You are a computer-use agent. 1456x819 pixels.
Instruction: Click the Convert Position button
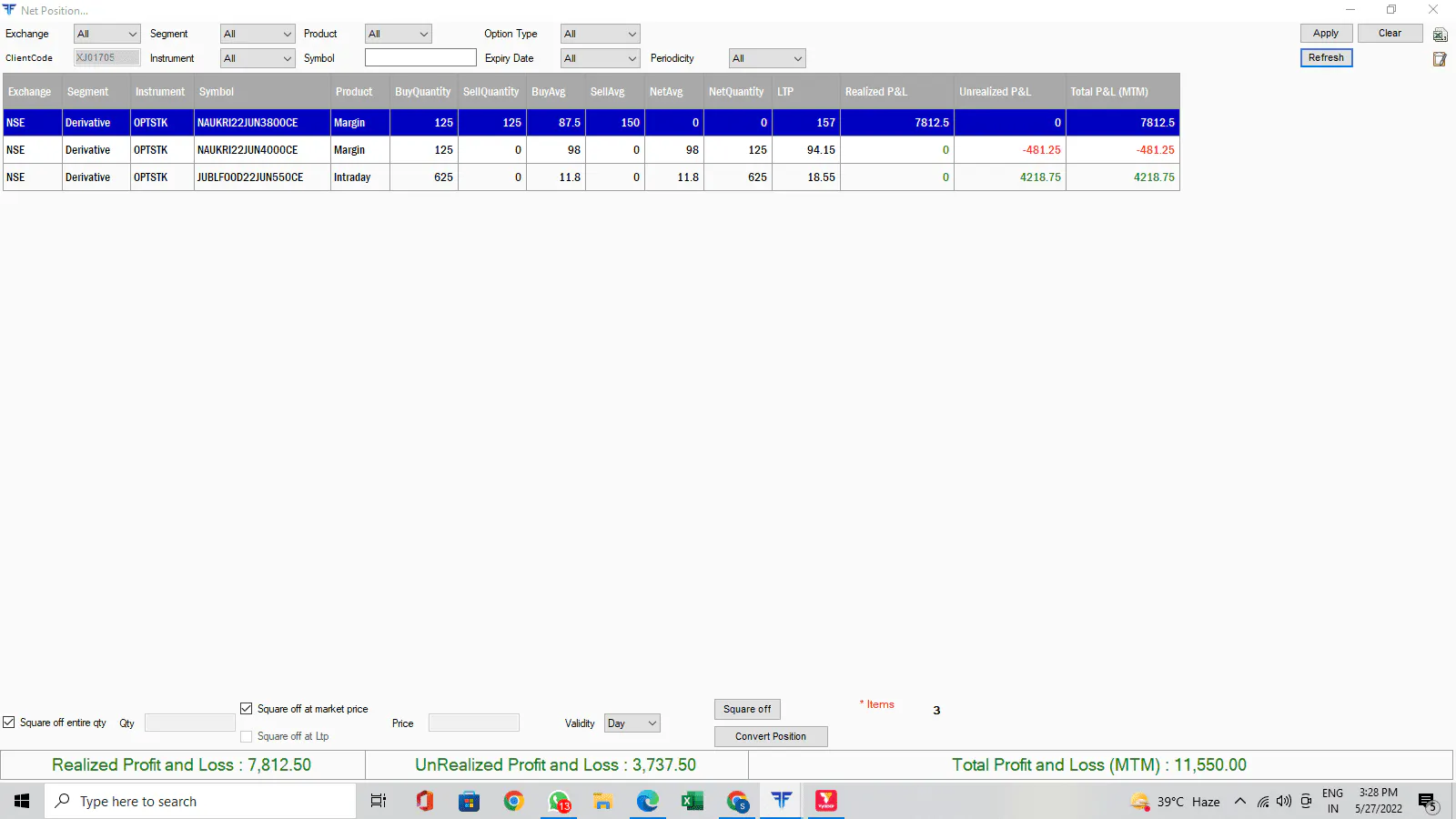click(771, 736)
